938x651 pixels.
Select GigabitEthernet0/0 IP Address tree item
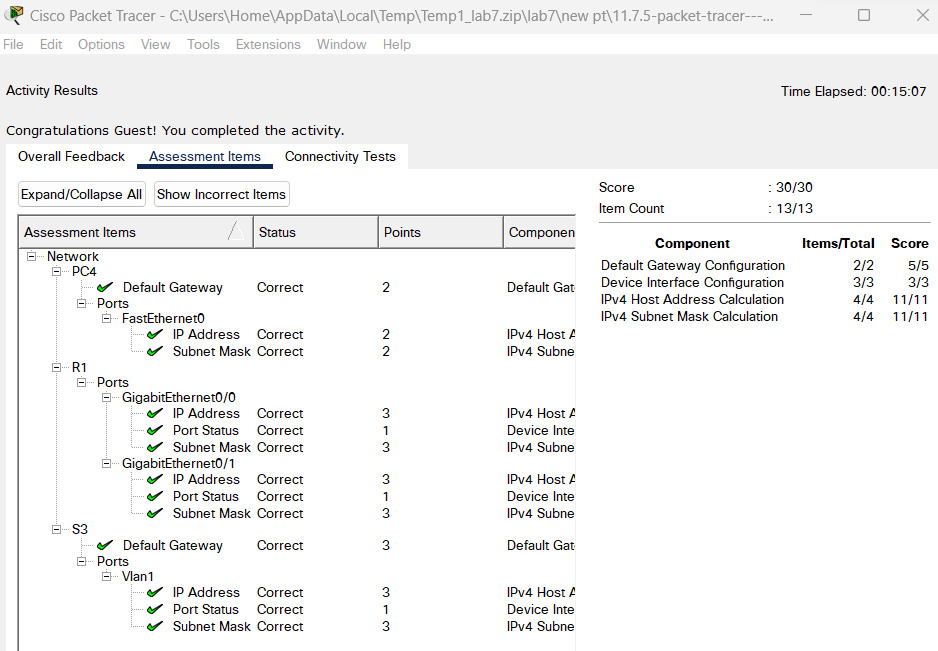(x=206, y=413)
